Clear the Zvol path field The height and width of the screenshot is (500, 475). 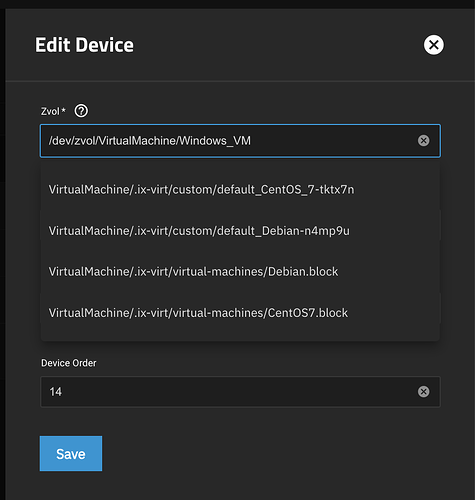pos(423,140)
